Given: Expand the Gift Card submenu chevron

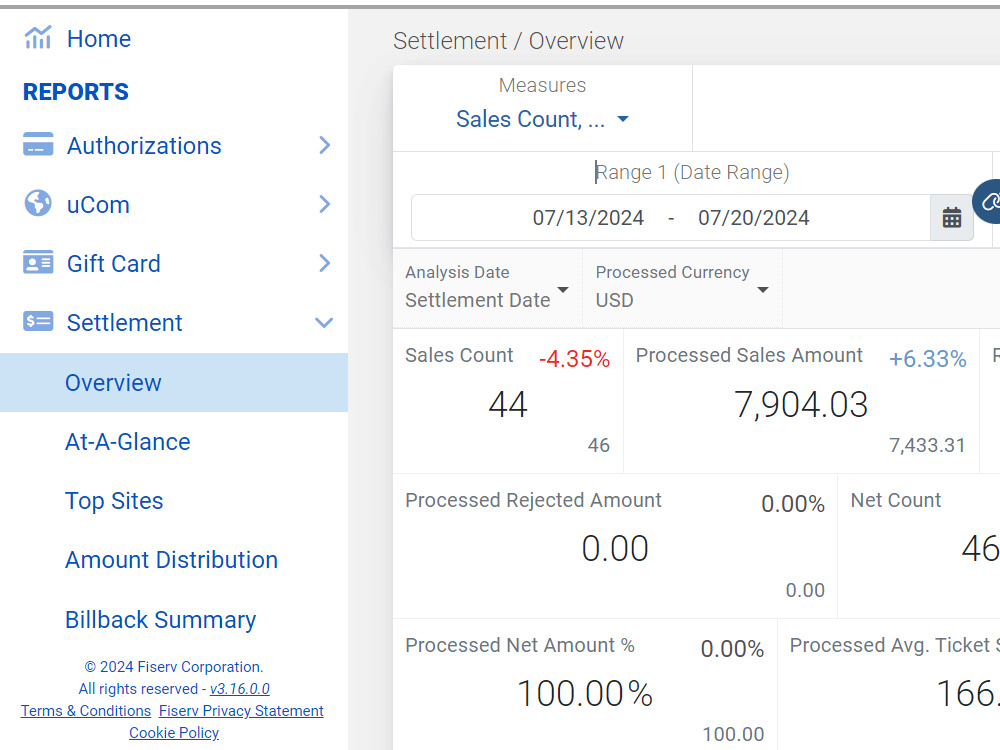Looking at the screenshot, I should click(x=325, y=263).
